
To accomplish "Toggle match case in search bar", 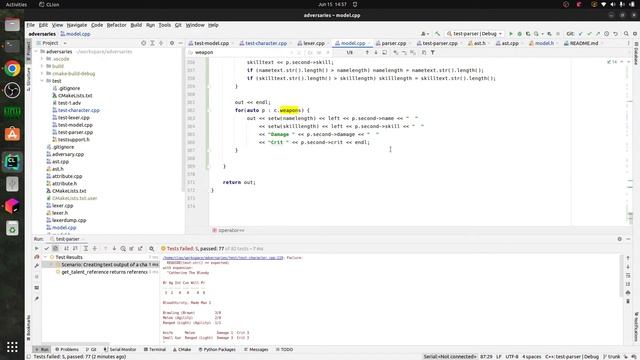I will [x=310, y=52].
